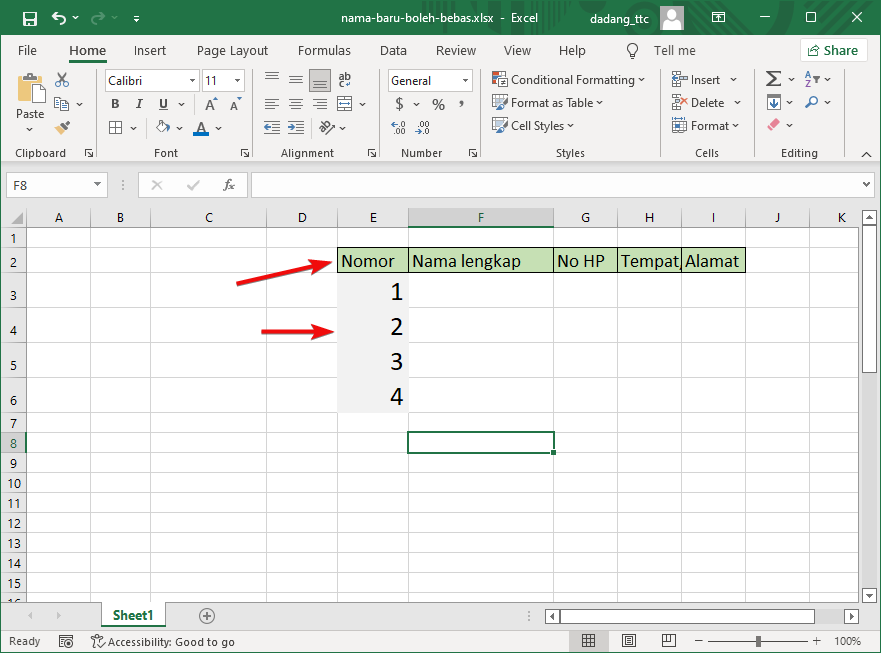Expand the General number format dropdown

pyautogui.click(x=466, y=81)
